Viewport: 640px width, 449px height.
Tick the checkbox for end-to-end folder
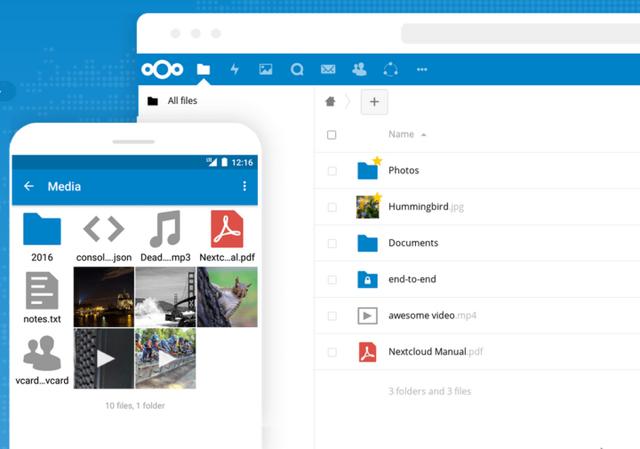tap(332, 280)
